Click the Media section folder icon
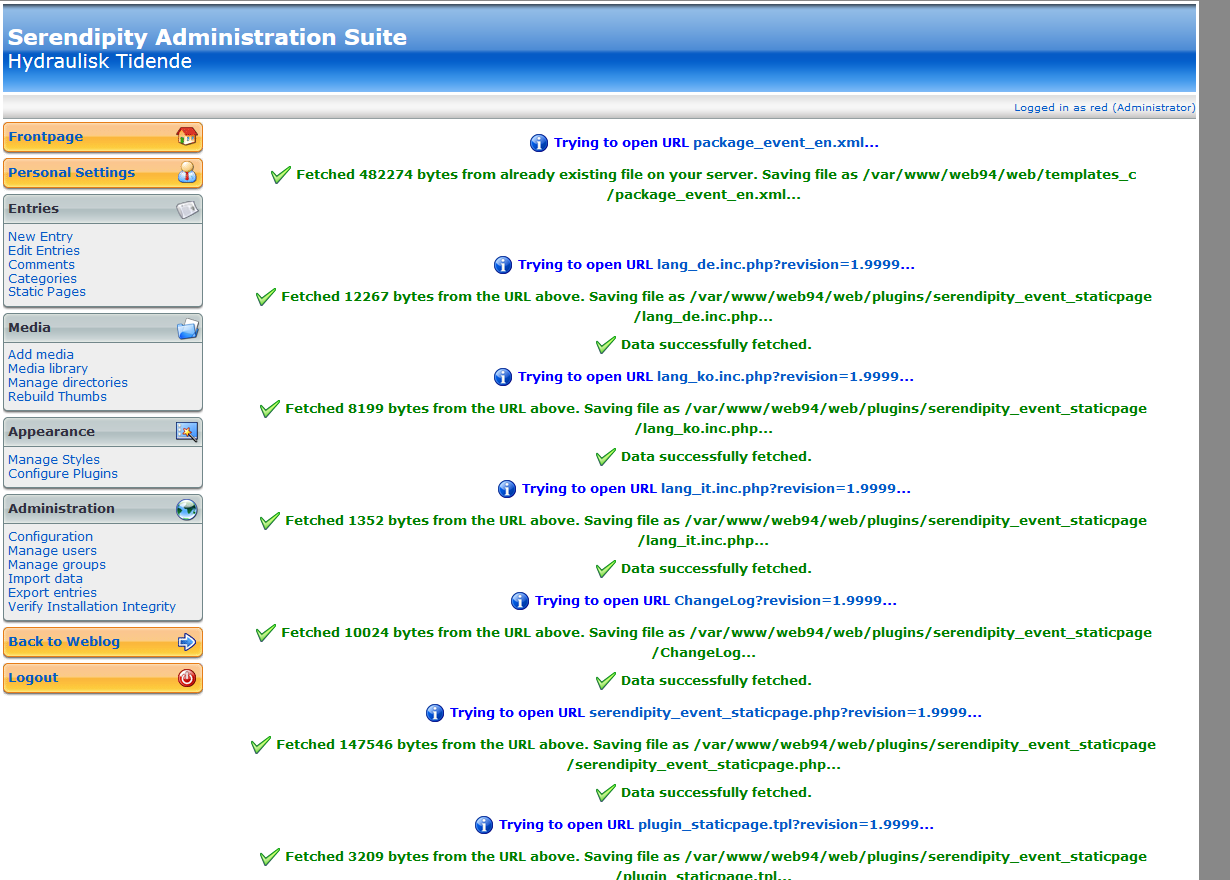Viewport: 1230px width, 880px height. [187, 328]
